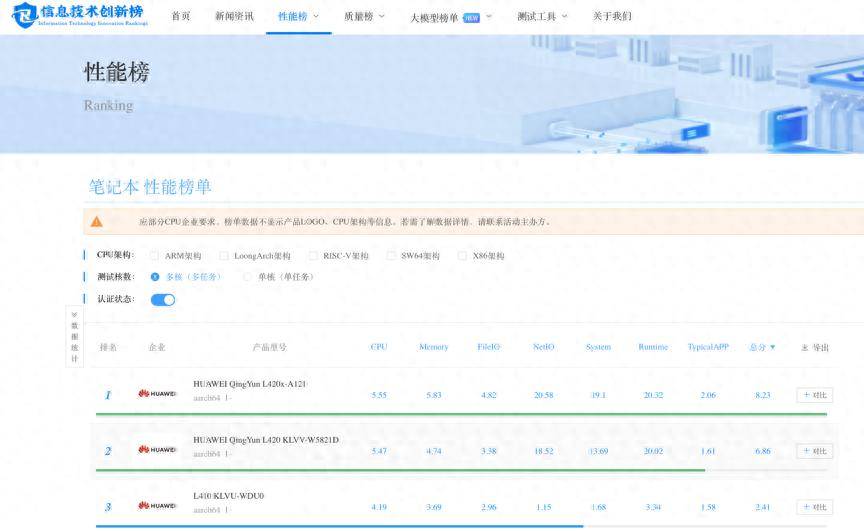
Task: Check the RISC-V架构 checkbox
Action: point(313,256)
